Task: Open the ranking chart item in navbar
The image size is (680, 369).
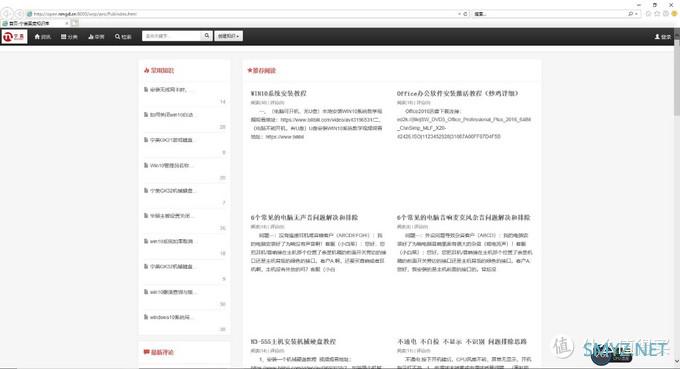Action: (96, 37)
